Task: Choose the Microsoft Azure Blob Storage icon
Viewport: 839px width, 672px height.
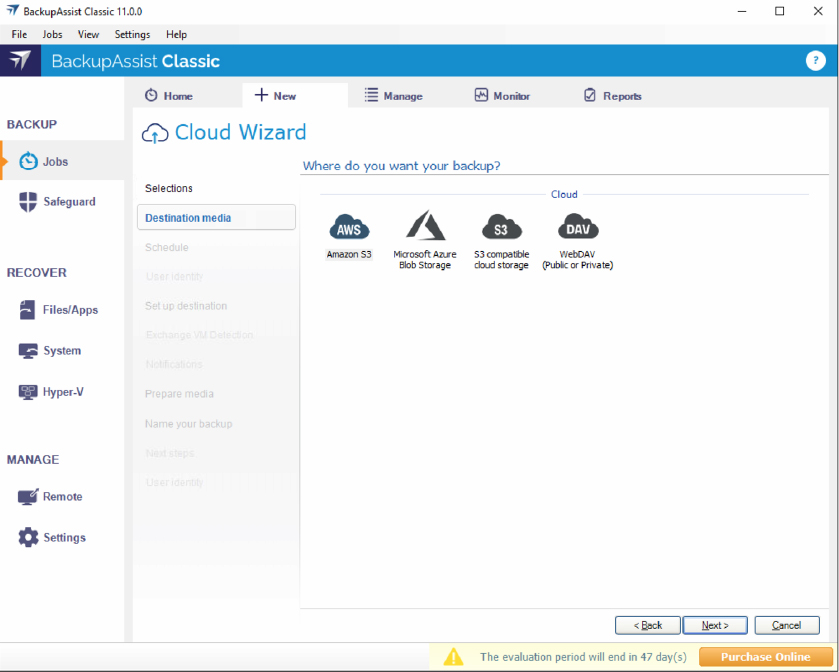Action: click(x=424, y=227)
